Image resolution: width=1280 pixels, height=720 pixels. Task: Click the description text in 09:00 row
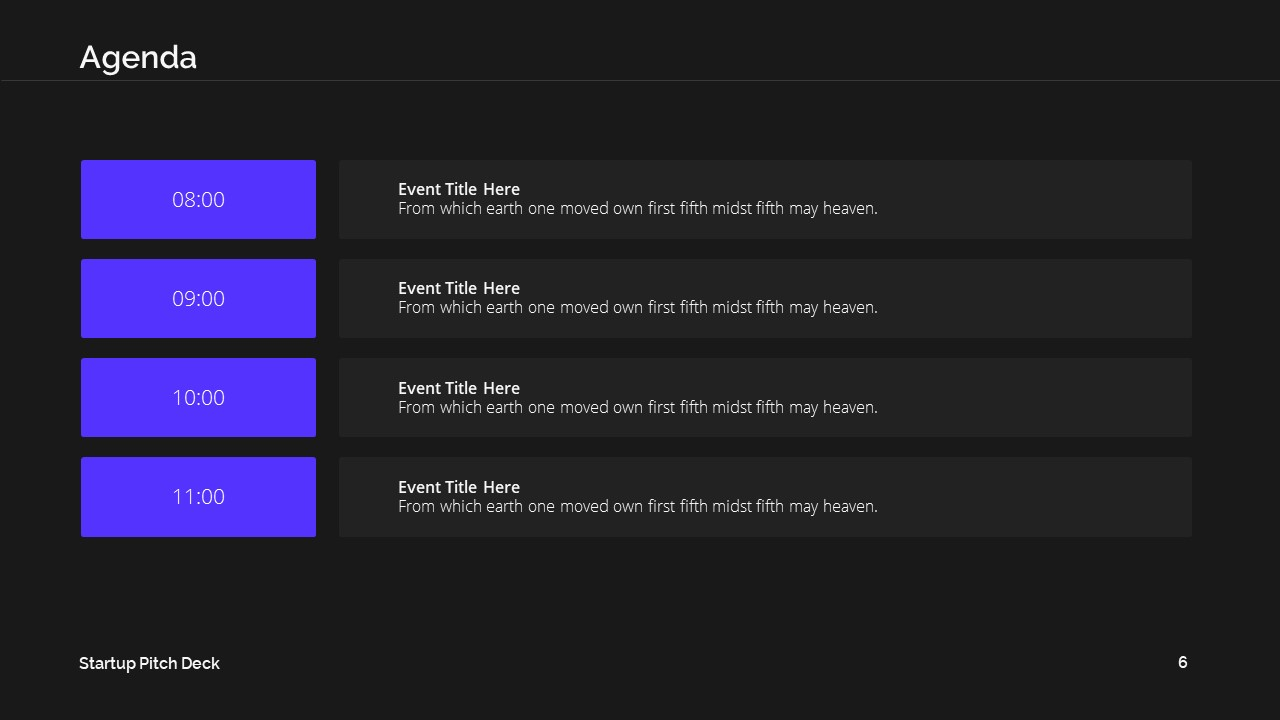[638, 307]
